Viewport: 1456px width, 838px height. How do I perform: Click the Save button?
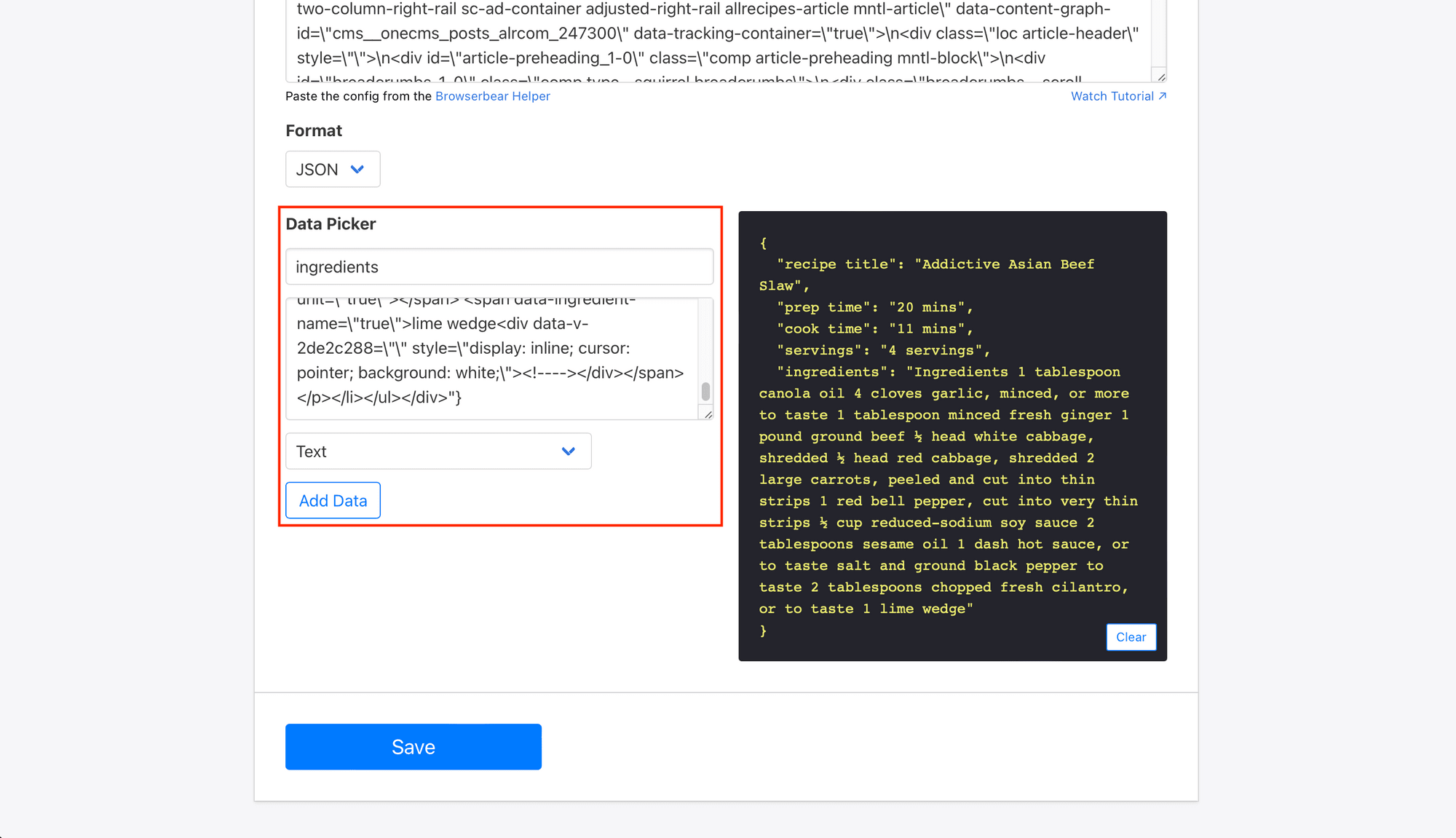point(413,747)
